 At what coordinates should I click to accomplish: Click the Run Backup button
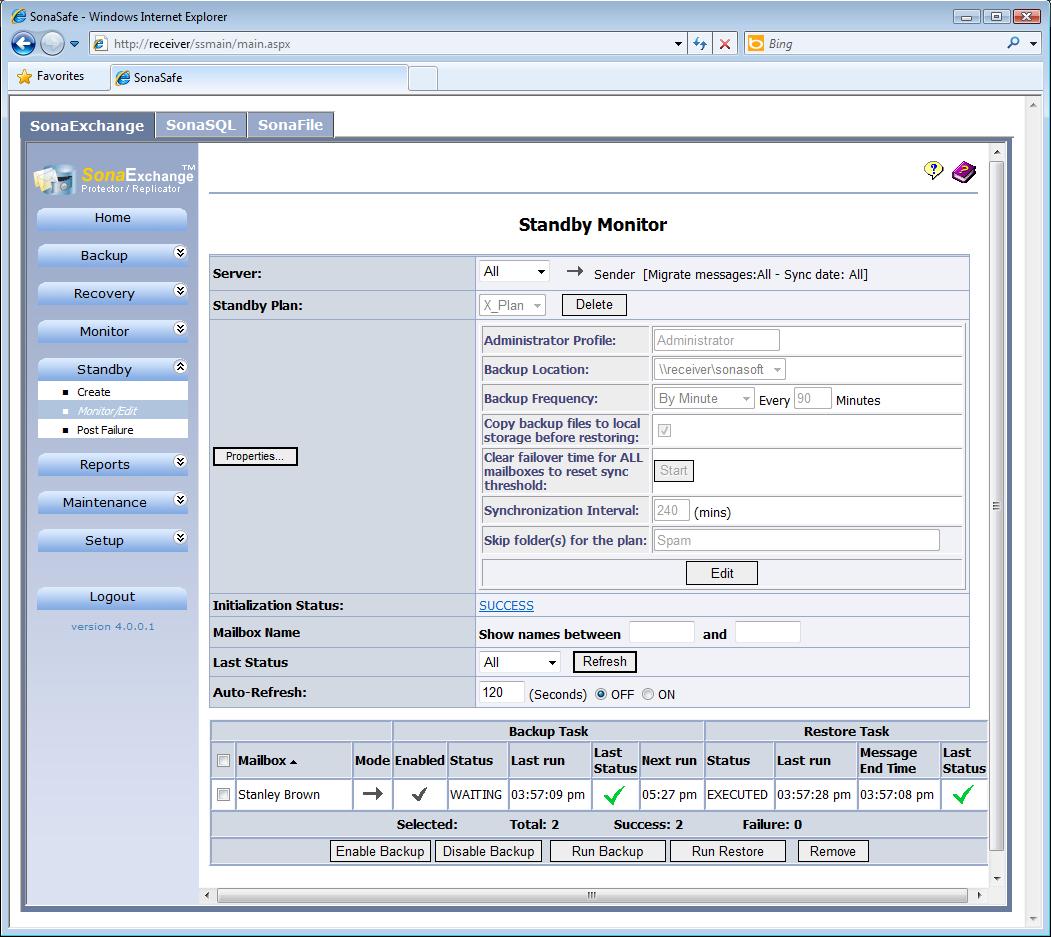607,851
